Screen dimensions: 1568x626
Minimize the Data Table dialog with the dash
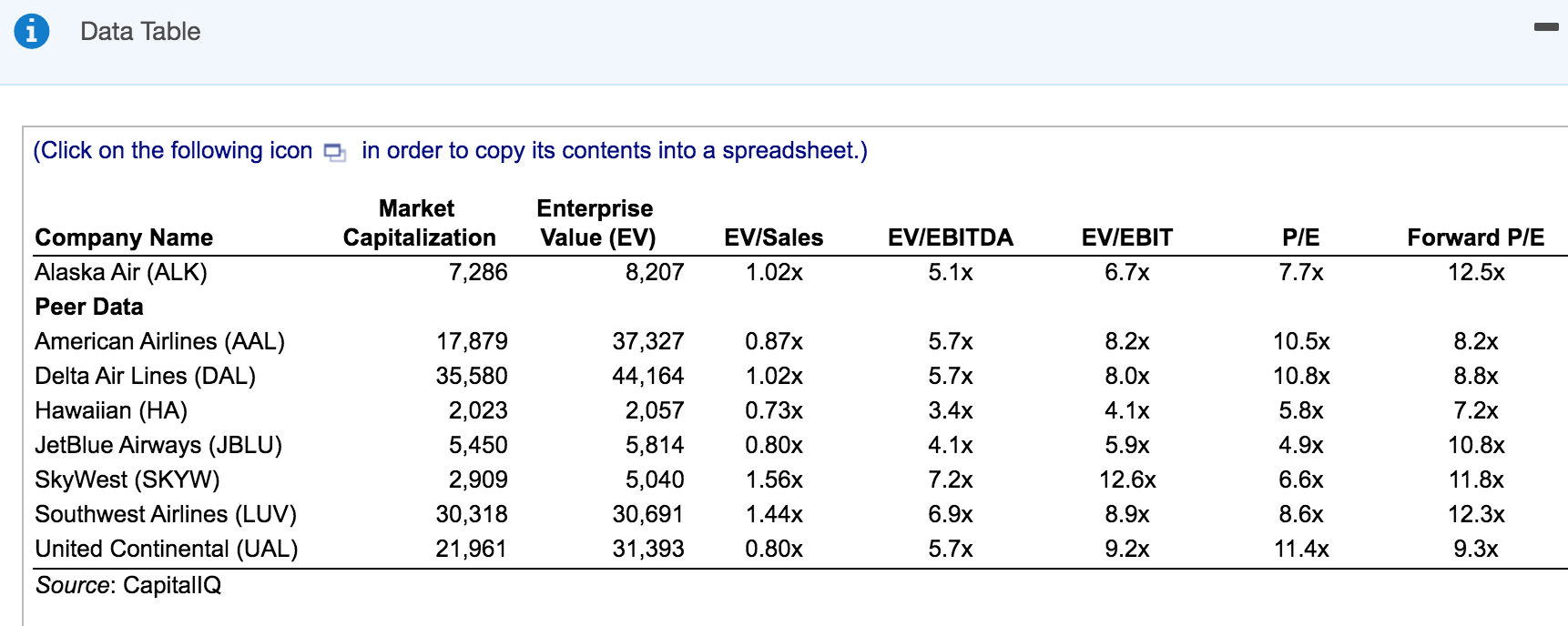(1546, 27)
